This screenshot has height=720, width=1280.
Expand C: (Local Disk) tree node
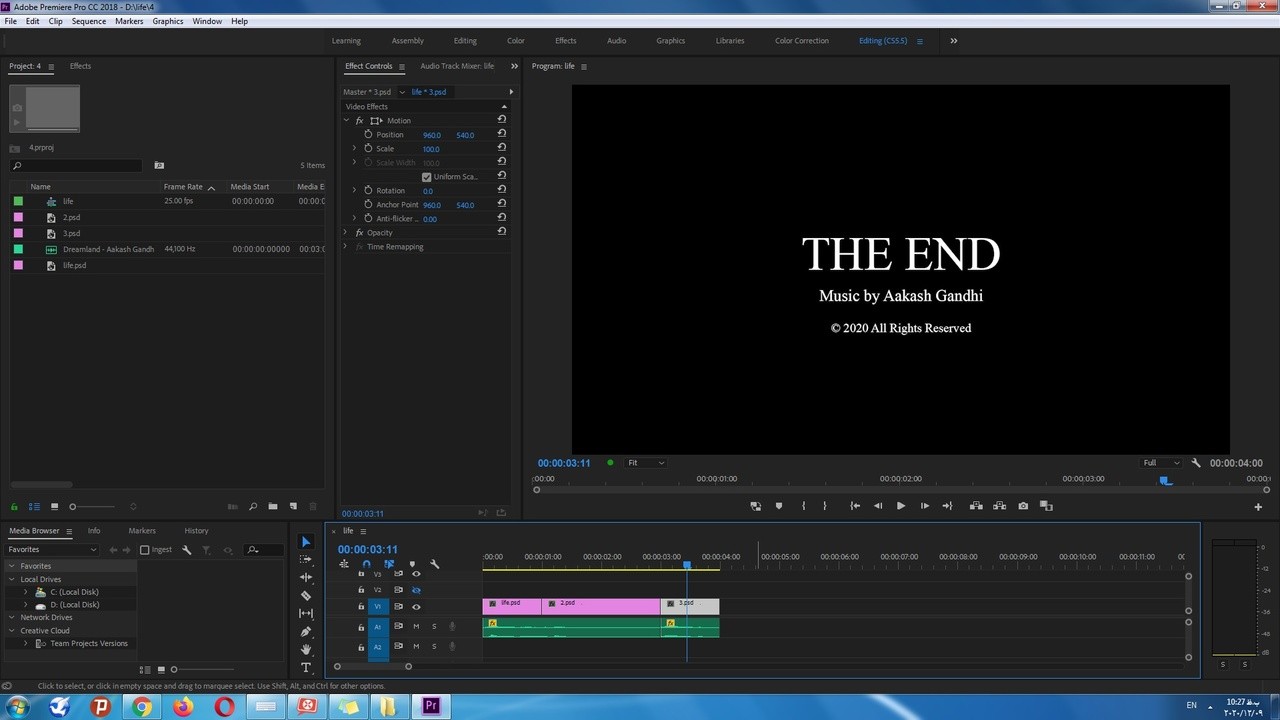click(x=26, y=592)
